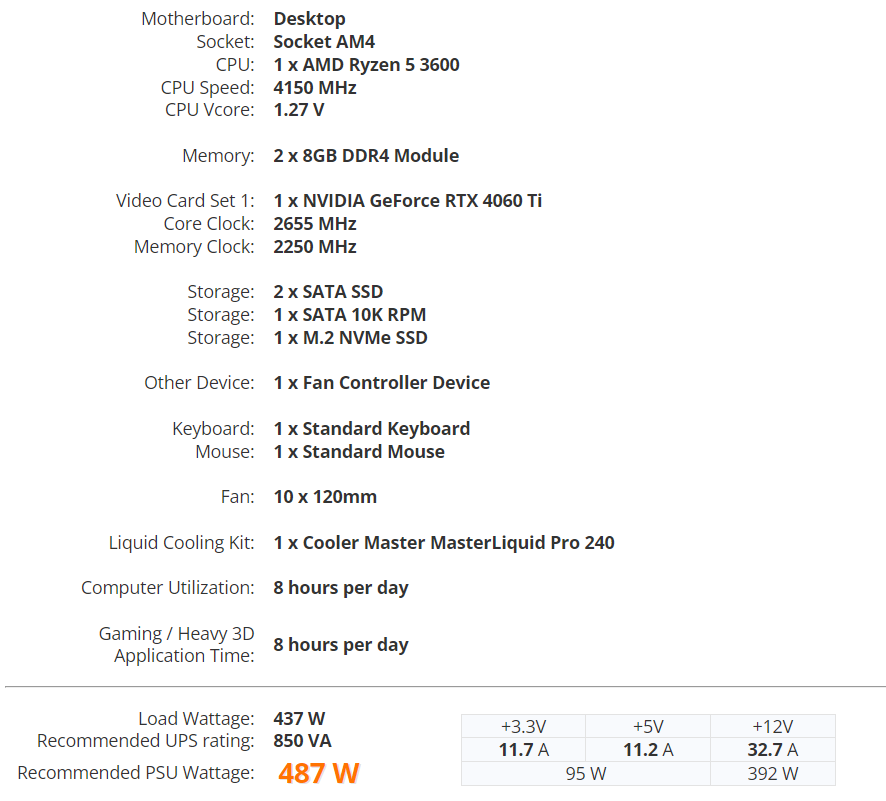Select the 2 x 8GB DDR4 Module text
This screenshot has width=886, height=801.
(x=366, y=155)
